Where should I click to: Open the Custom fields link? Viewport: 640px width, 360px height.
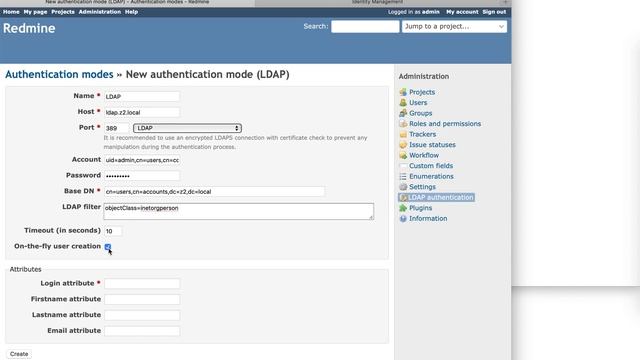point(431,166)
